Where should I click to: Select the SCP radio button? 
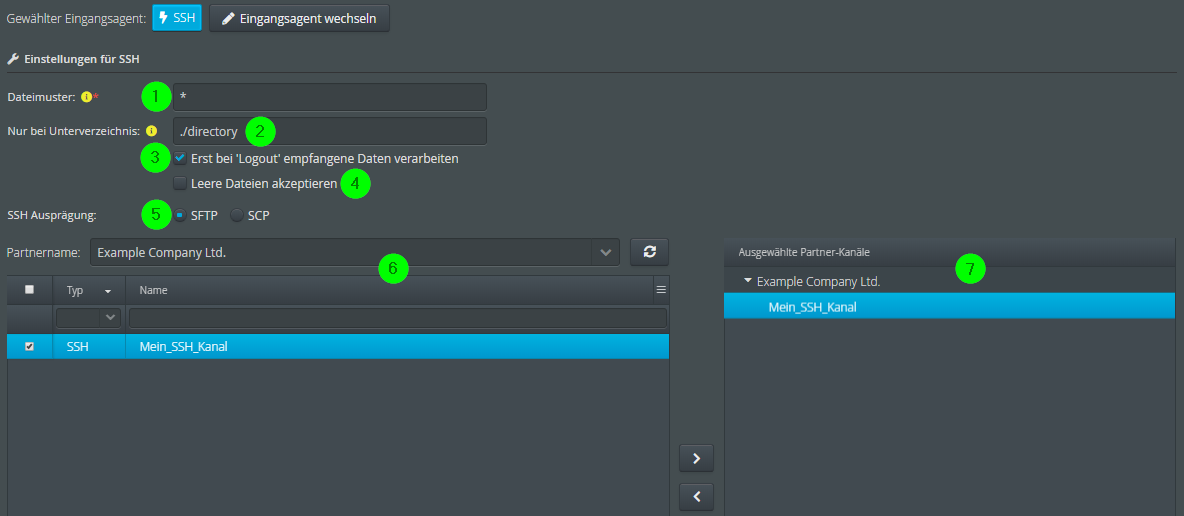tap(237, 215)
